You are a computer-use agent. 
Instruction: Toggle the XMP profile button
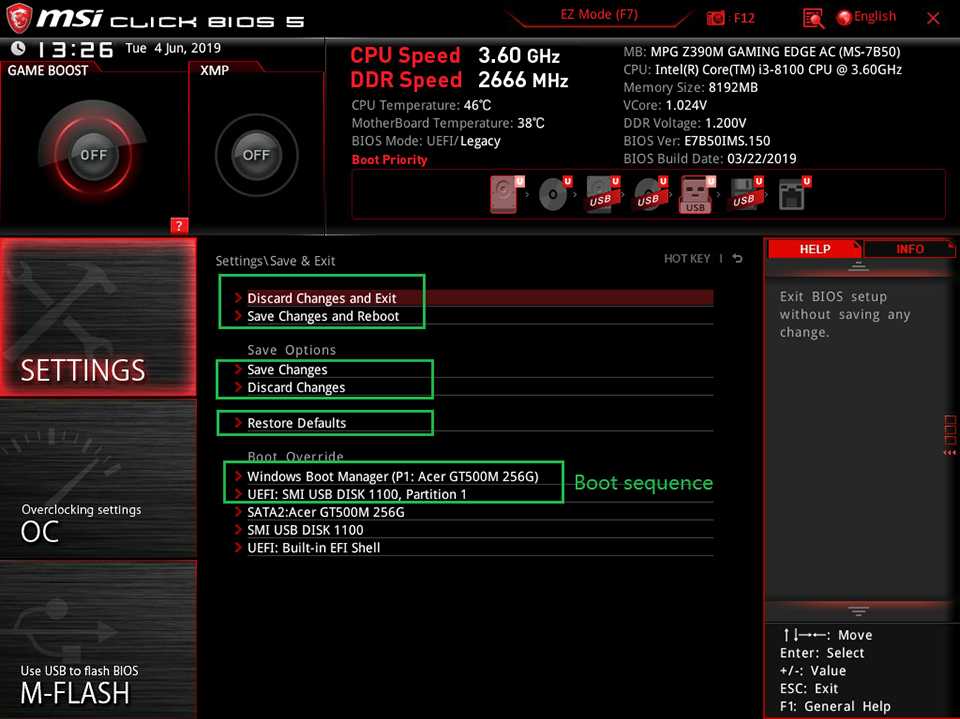tap(256, 155)
